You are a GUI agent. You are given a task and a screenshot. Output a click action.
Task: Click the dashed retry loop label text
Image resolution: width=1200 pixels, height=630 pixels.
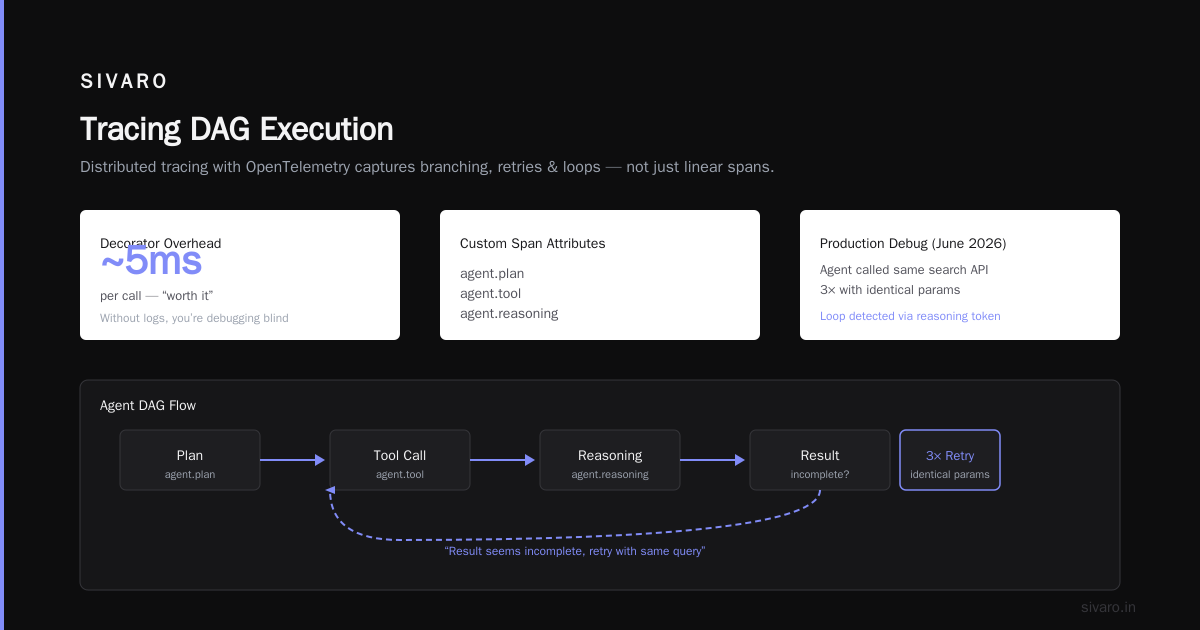pyautogui.click(x=575, y=551)
